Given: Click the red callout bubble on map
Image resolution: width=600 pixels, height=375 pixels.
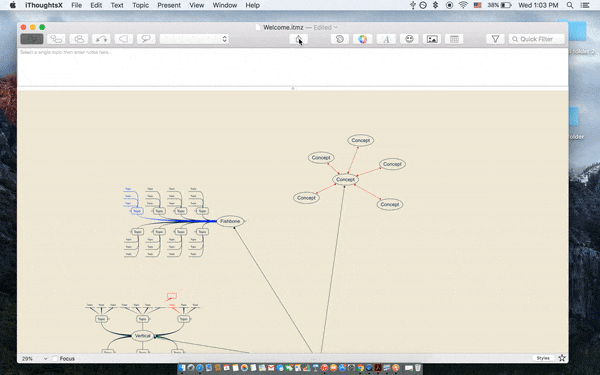Looking at the screenshot, I should (x=172, y=296).
